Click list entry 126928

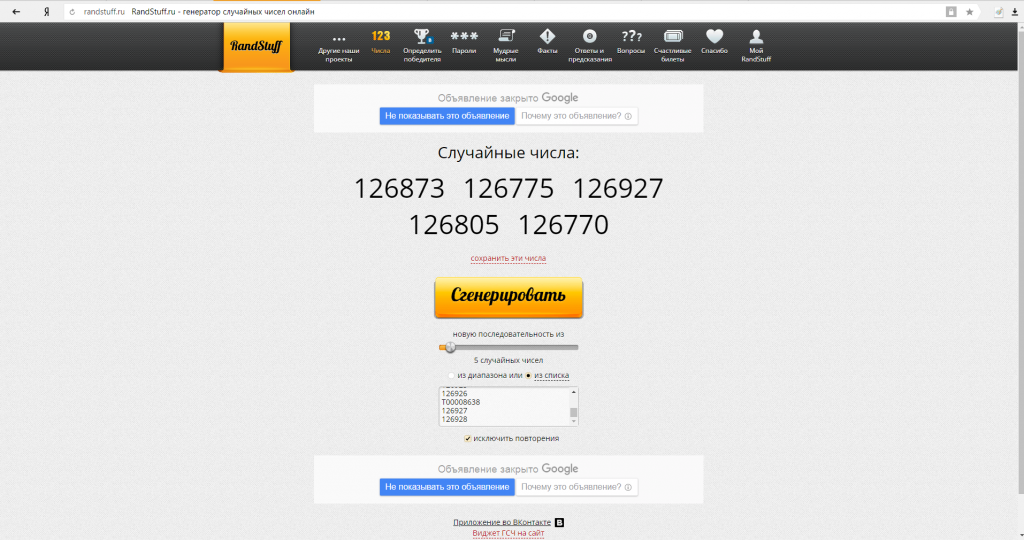point(455,419)
